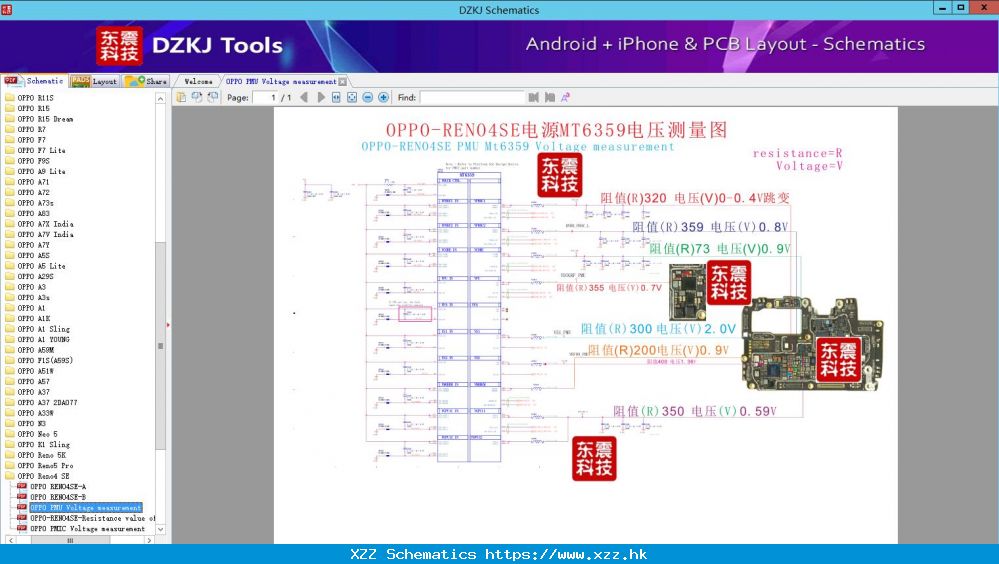Open the XZZ Schematics www.xzz.hk link
The height and width of the screenshot is (564, 999).
pyautogui.click(x=499, y=554)
